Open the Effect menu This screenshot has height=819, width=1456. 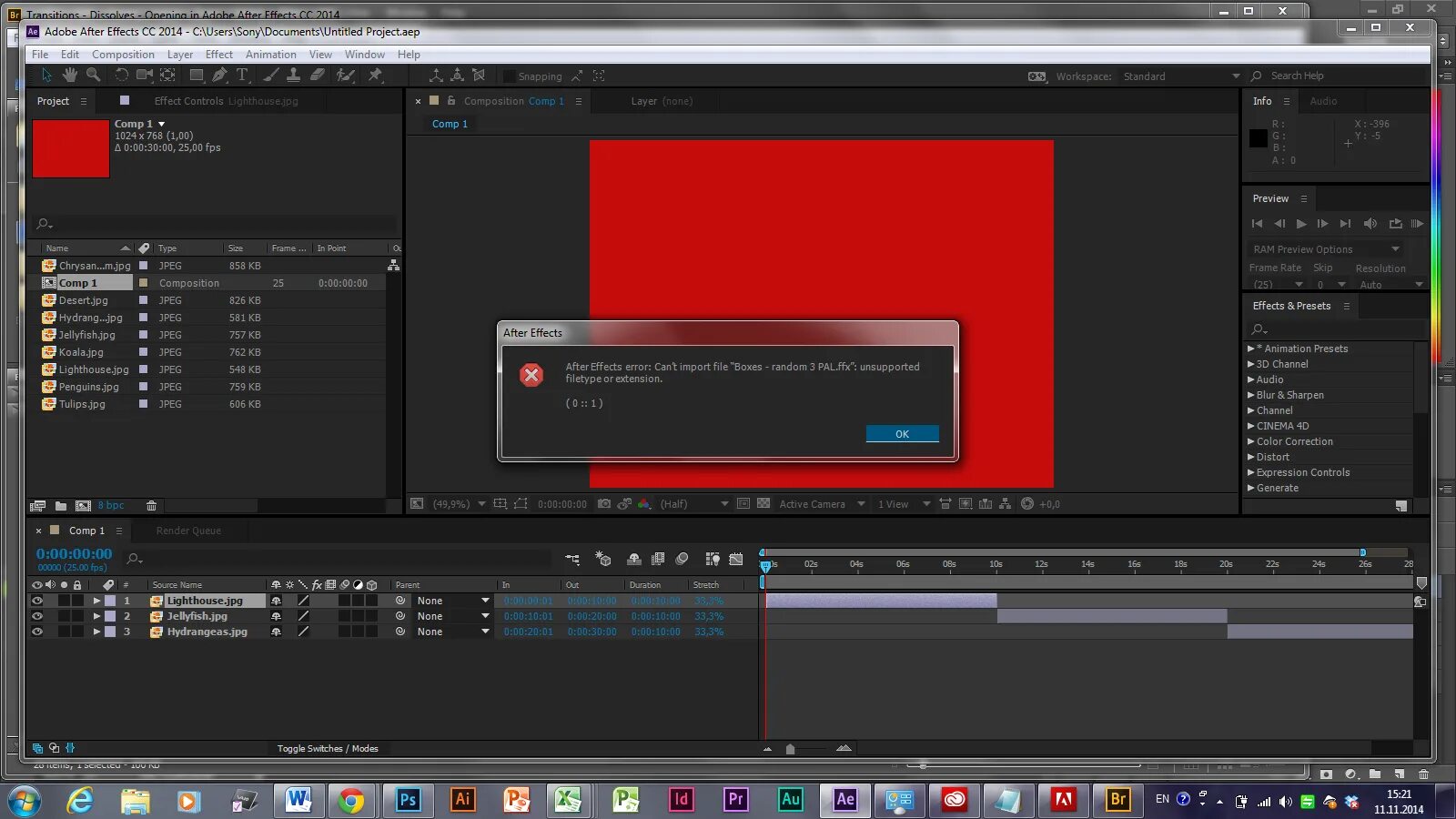218,55
